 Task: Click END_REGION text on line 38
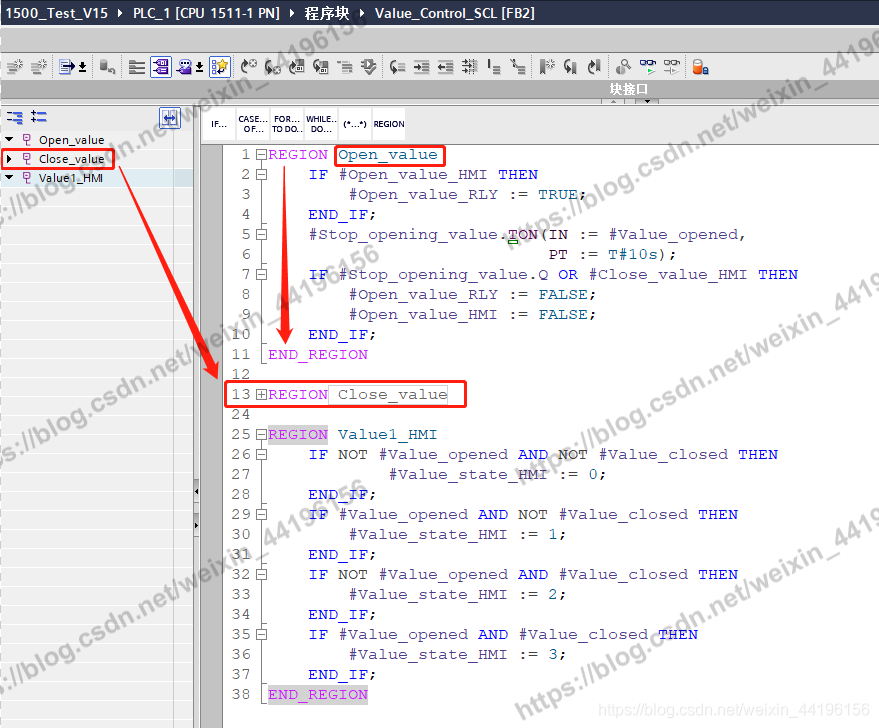[318, 694]
